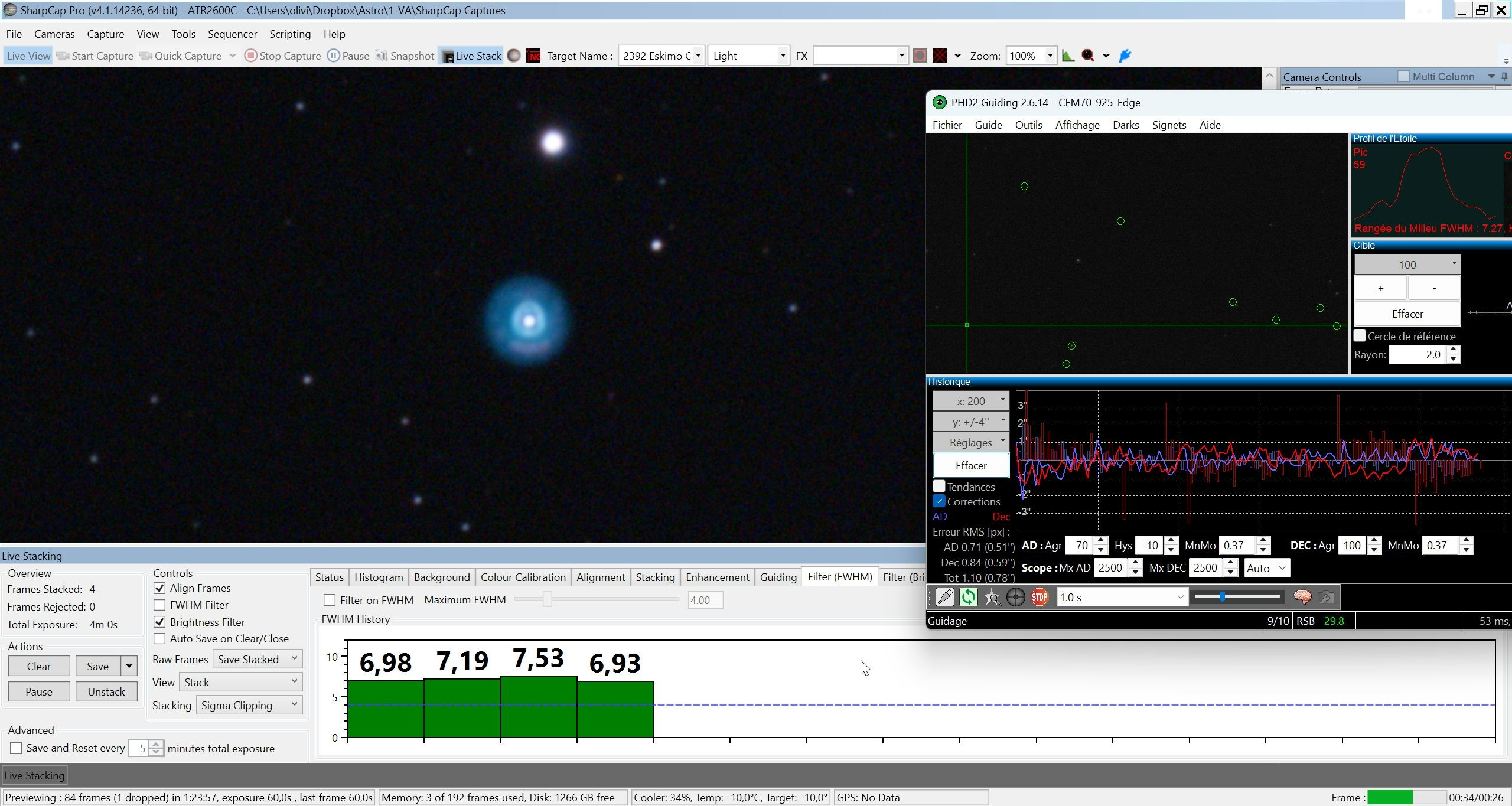This screenshot has height=806, width=1512.
Task: Enable Filter on FWHM checkbox
Action: click(330, 600)
